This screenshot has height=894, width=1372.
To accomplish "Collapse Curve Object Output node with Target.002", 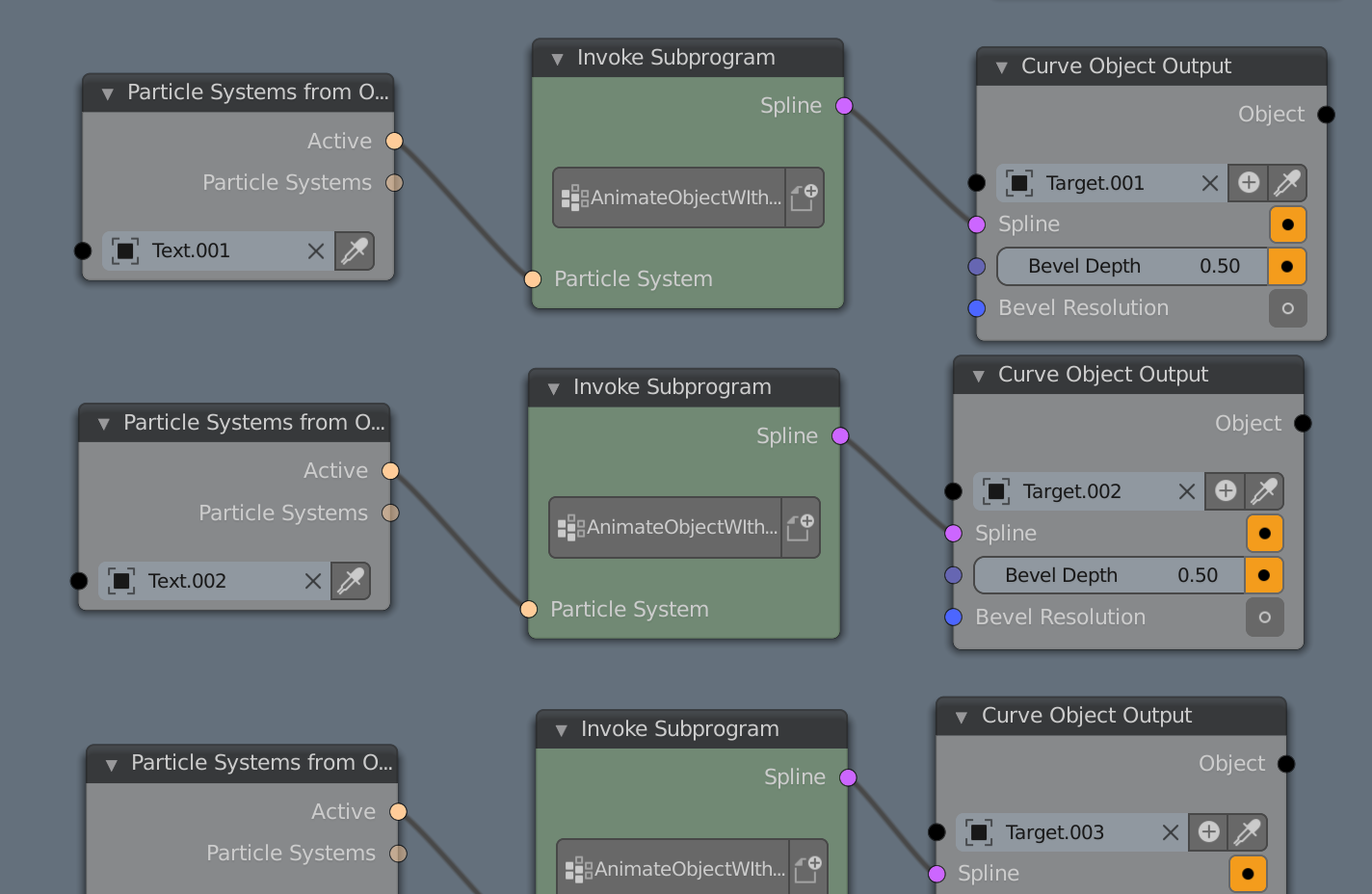I will pos(979,376).
